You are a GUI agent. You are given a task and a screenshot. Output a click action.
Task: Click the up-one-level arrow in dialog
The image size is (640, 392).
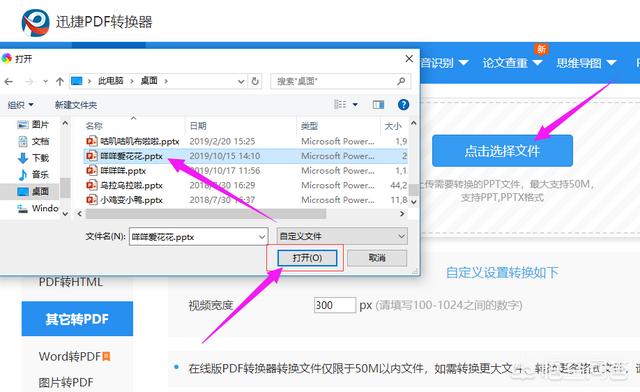pyautogui.click(x=60, y=81)
